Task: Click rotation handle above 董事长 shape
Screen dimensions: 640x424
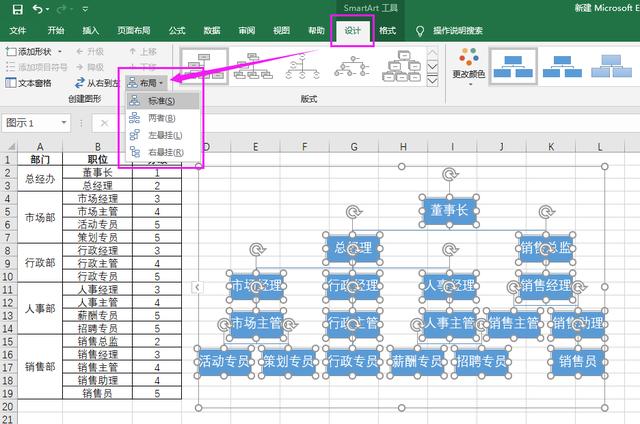Action: [x=450, y=175]
